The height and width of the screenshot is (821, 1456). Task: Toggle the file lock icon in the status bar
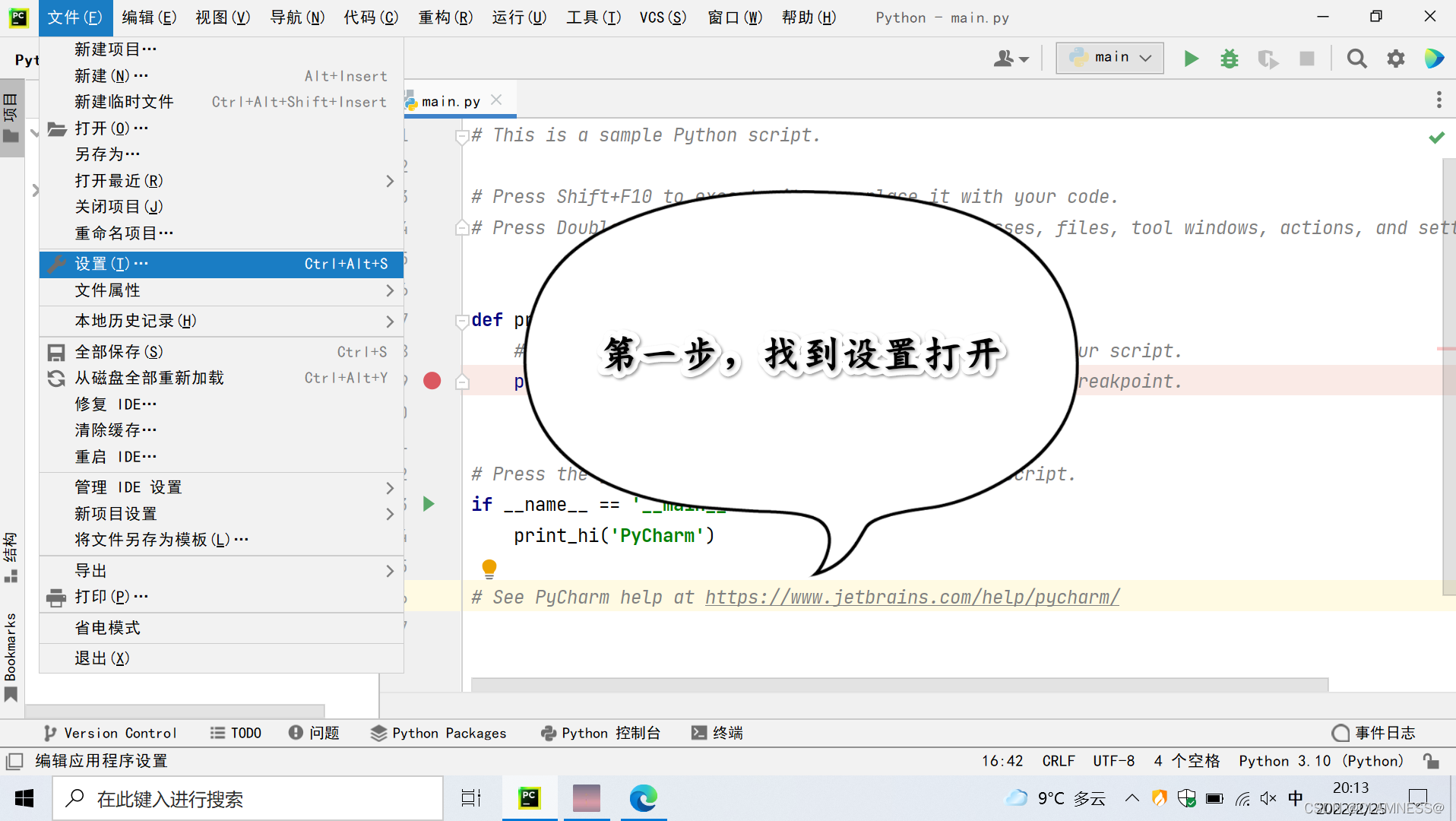coord(1432,760)
